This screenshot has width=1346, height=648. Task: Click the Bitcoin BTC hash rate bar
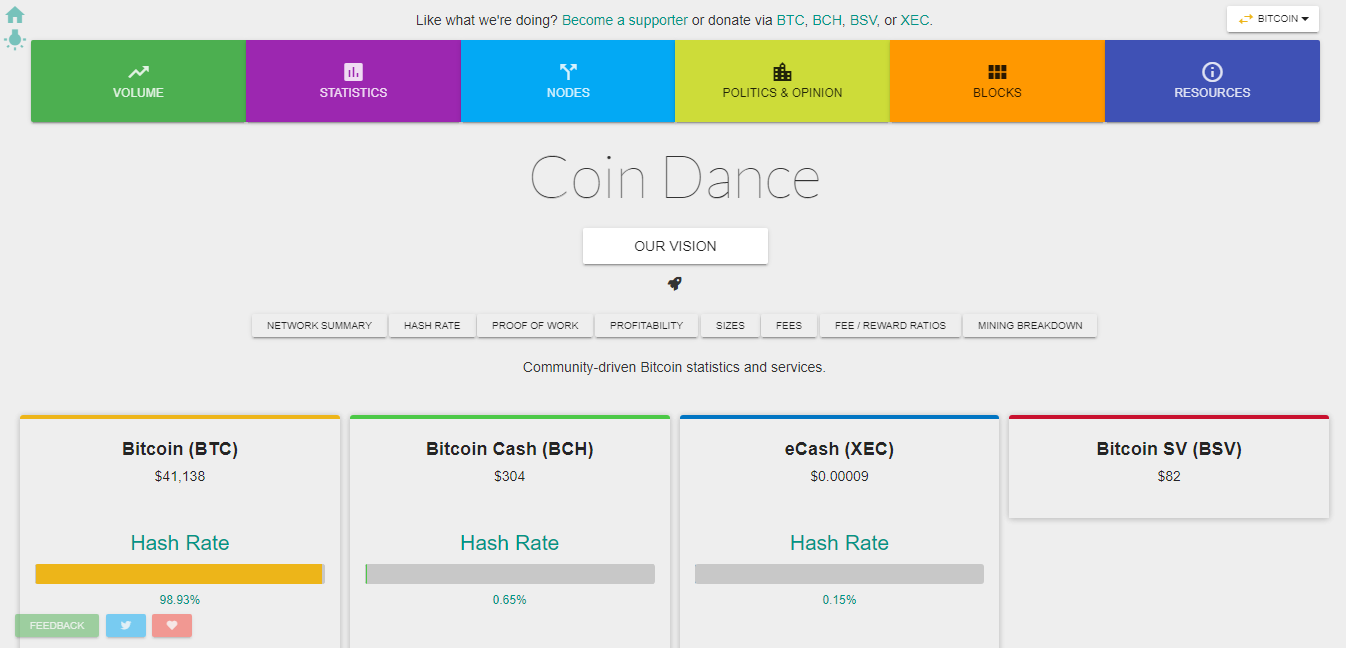coord(180,574)
